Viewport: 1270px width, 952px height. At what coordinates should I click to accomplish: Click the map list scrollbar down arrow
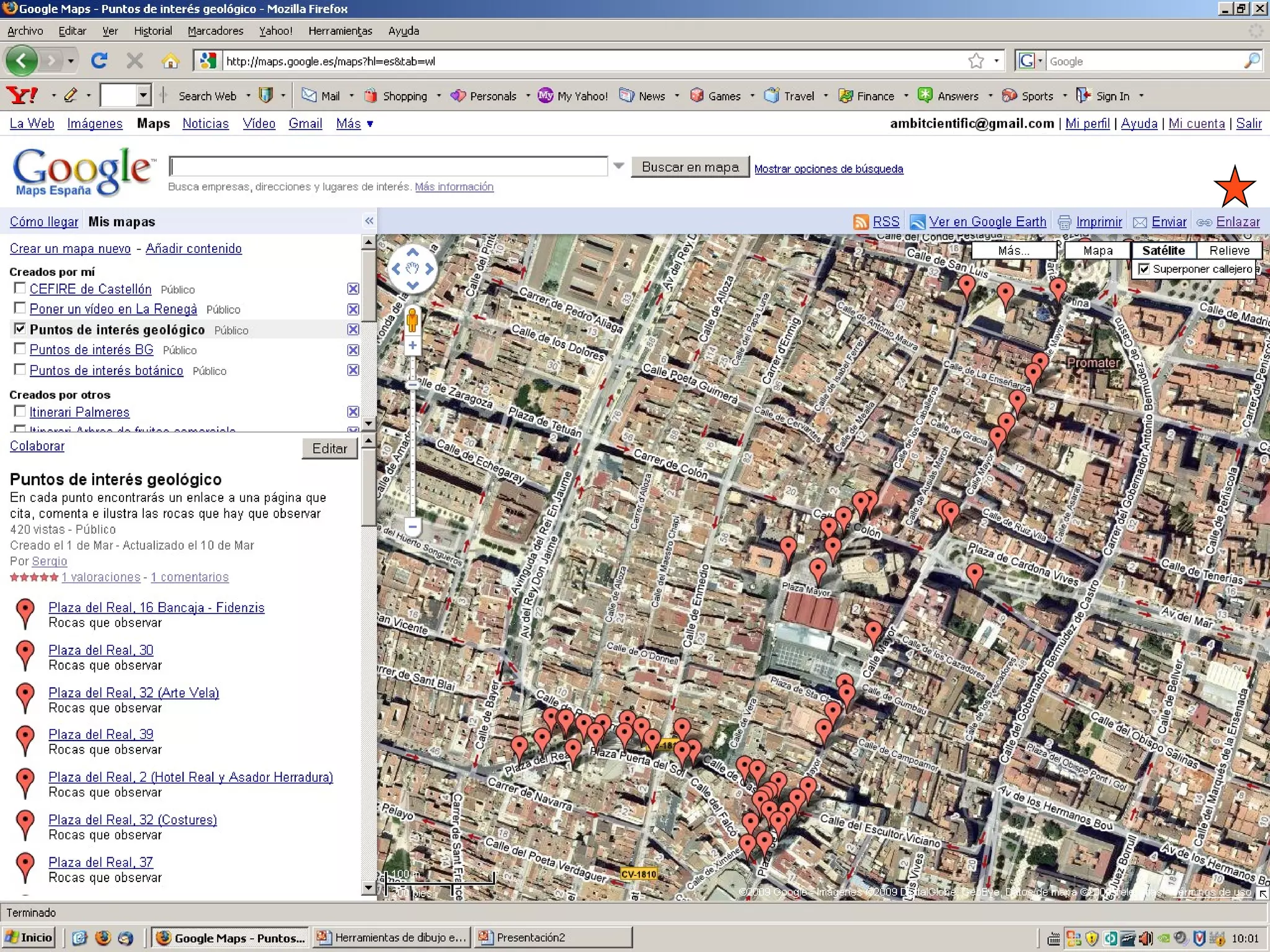click(x=368, y=423)
